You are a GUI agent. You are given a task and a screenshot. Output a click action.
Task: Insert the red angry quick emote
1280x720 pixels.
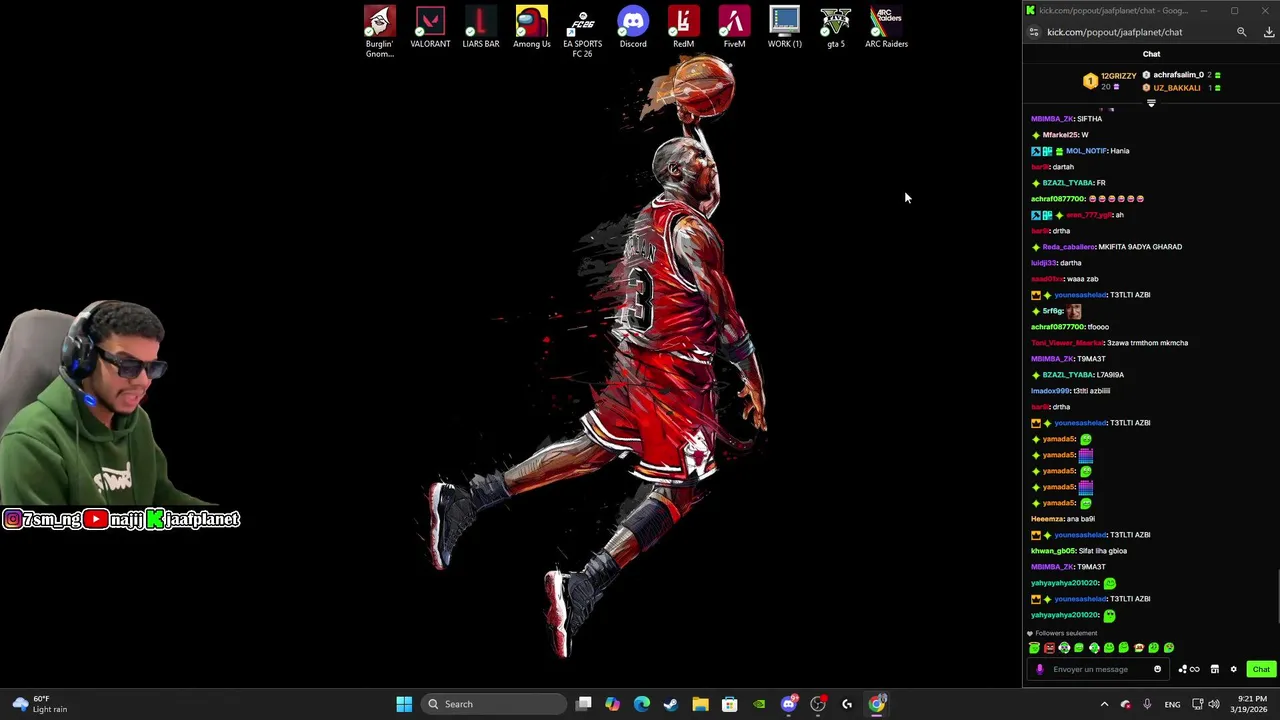1049,648
